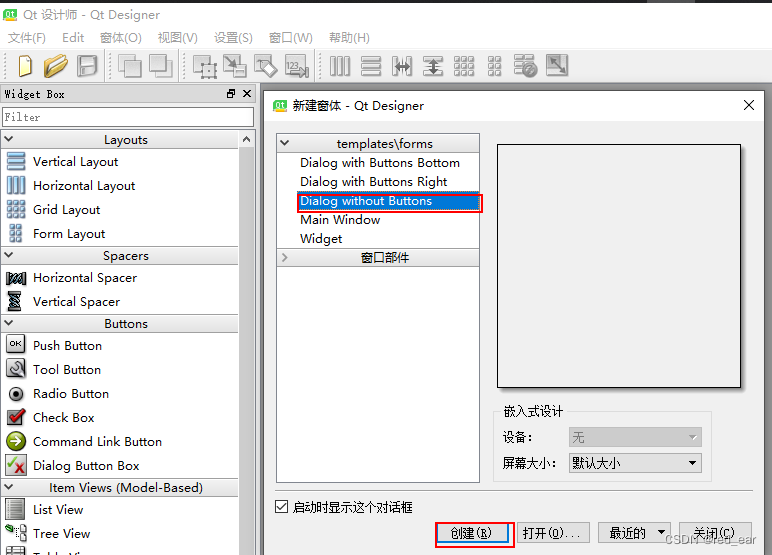Image resolution: width=772 pixels, height=555 pixels.
Task: Click the 打开(O)... button
Action: point(551,533)
